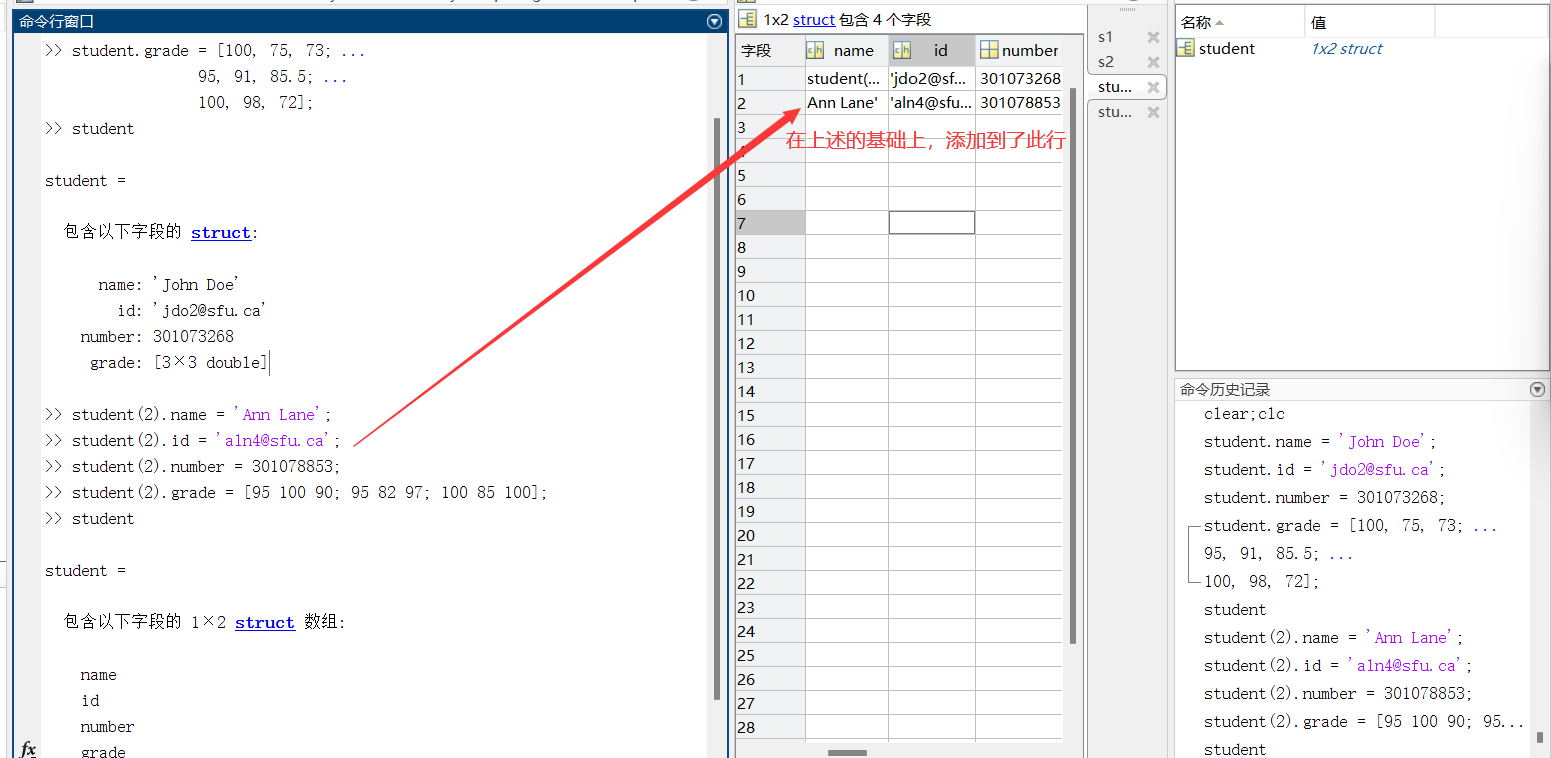Click the horizontal scrollbar below the variable grid
Image resolution: width=1551 pixels, height=758 pixels.
pos(846,752)
